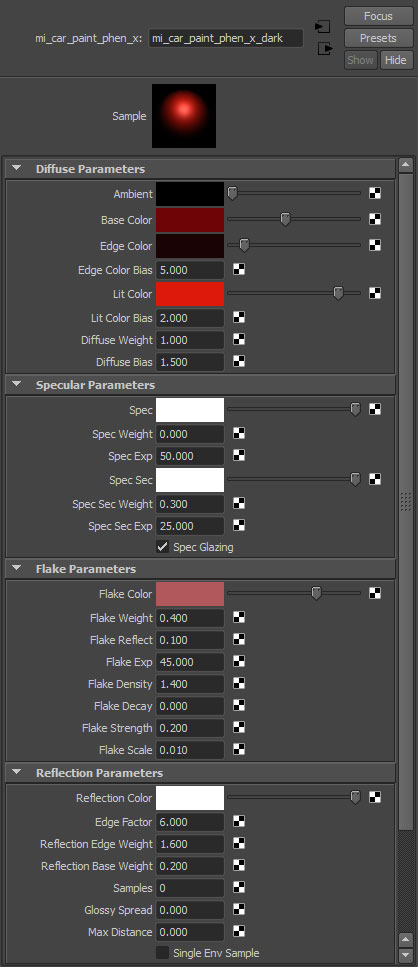
Task: Click the Hide button
Action: pos(396,60)
